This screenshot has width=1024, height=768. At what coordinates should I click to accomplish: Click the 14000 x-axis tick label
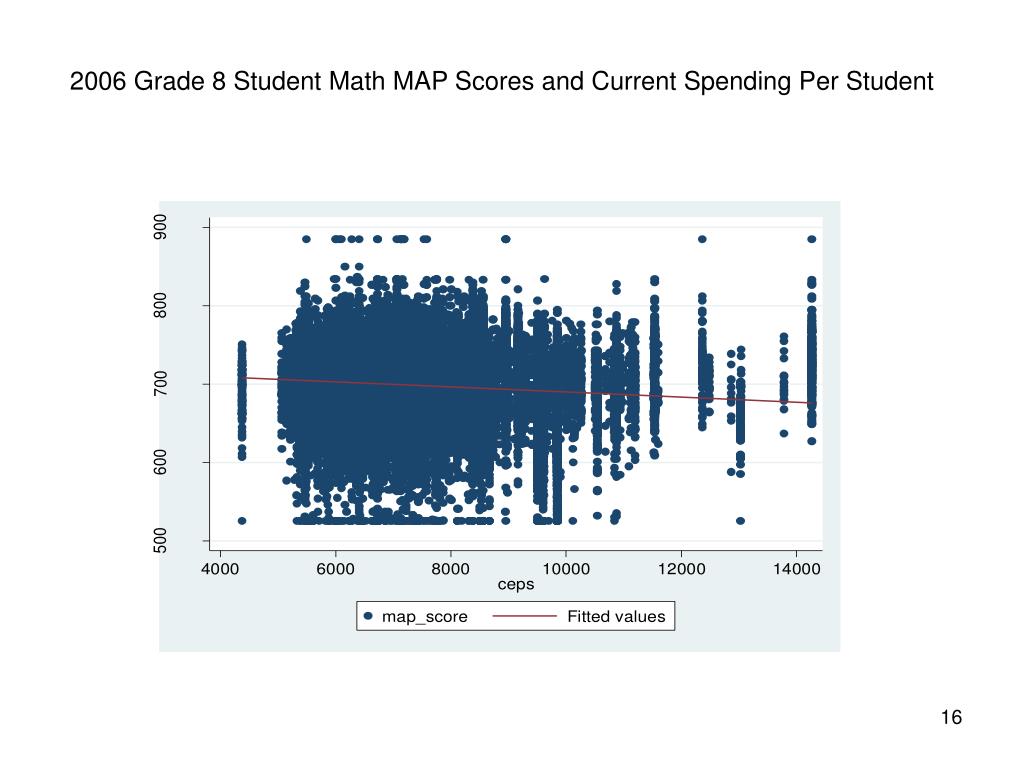point(797,569)
